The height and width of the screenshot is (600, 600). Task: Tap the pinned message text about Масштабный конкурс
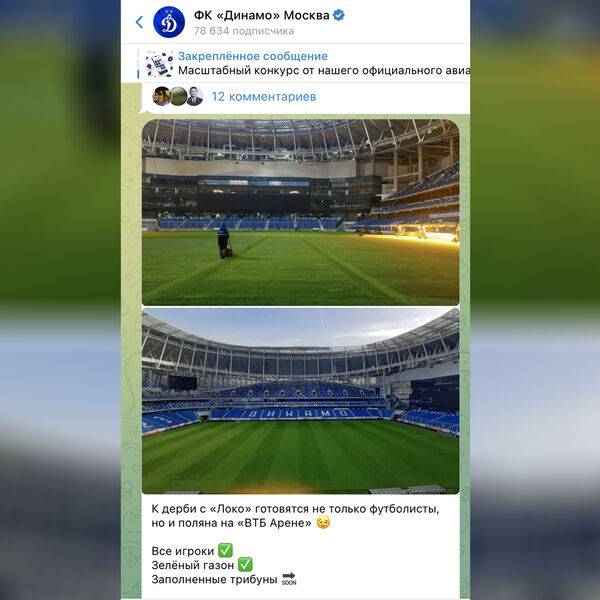coord(324,71)
